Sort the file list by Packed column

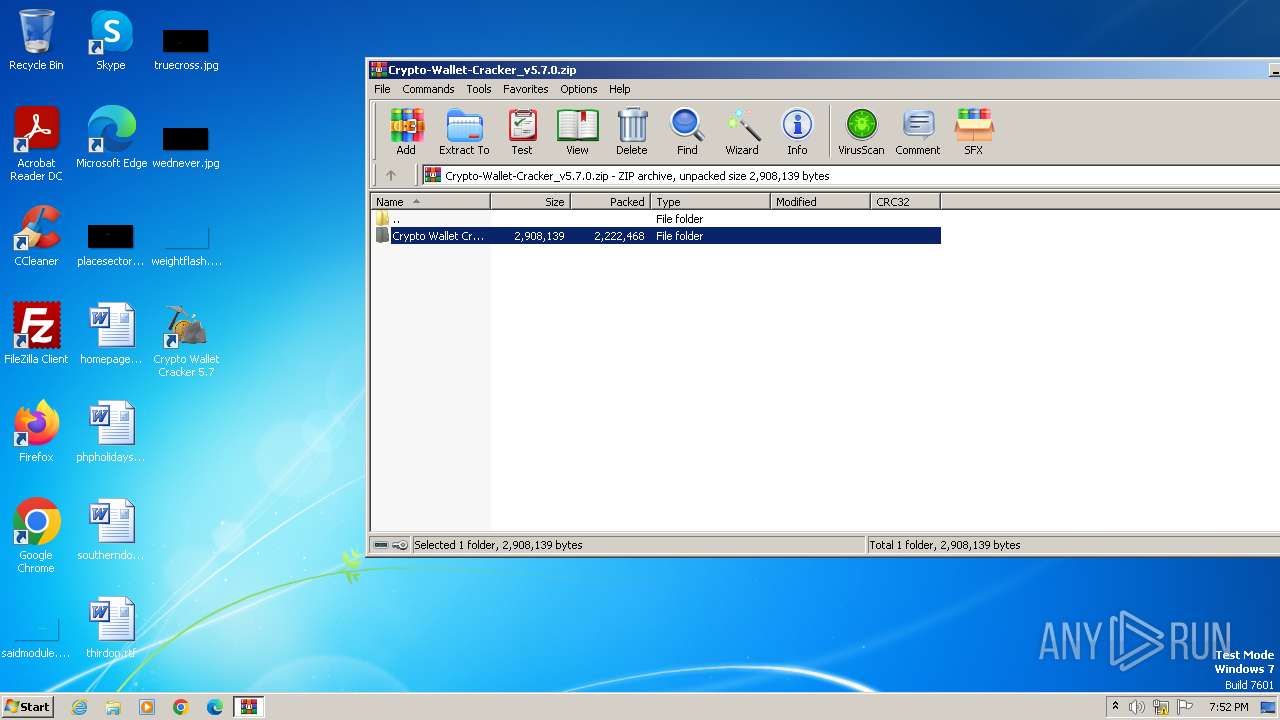pos(610,202)
